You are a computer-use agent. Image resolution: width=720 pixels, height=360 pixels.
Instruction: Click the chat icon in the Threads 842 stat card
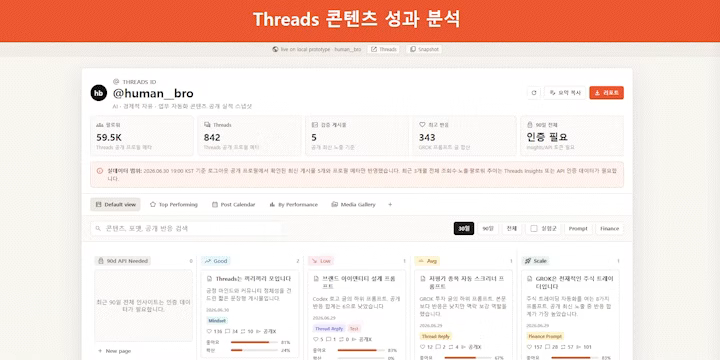coord(207,125)
